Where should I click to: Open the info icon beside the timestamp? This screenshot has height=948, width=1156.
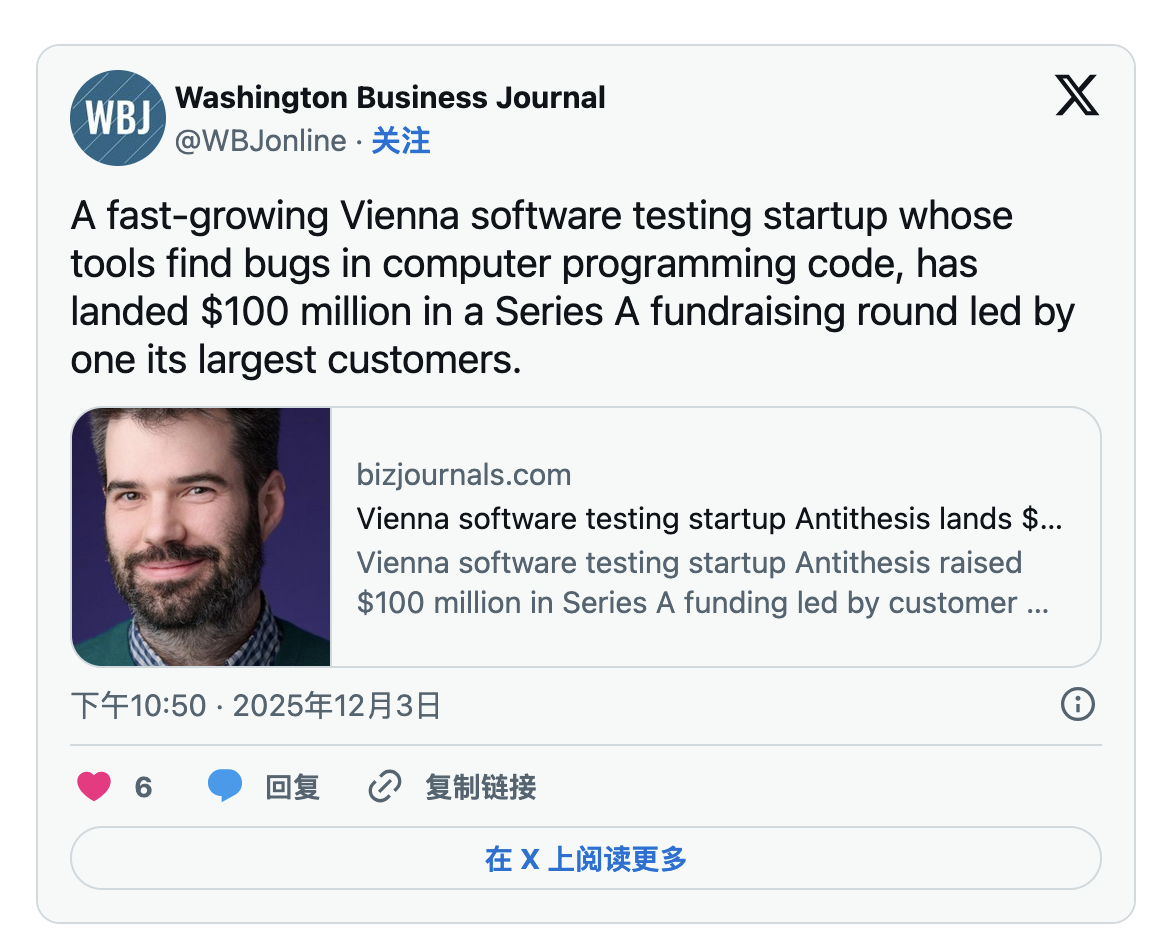(1077, 705)
